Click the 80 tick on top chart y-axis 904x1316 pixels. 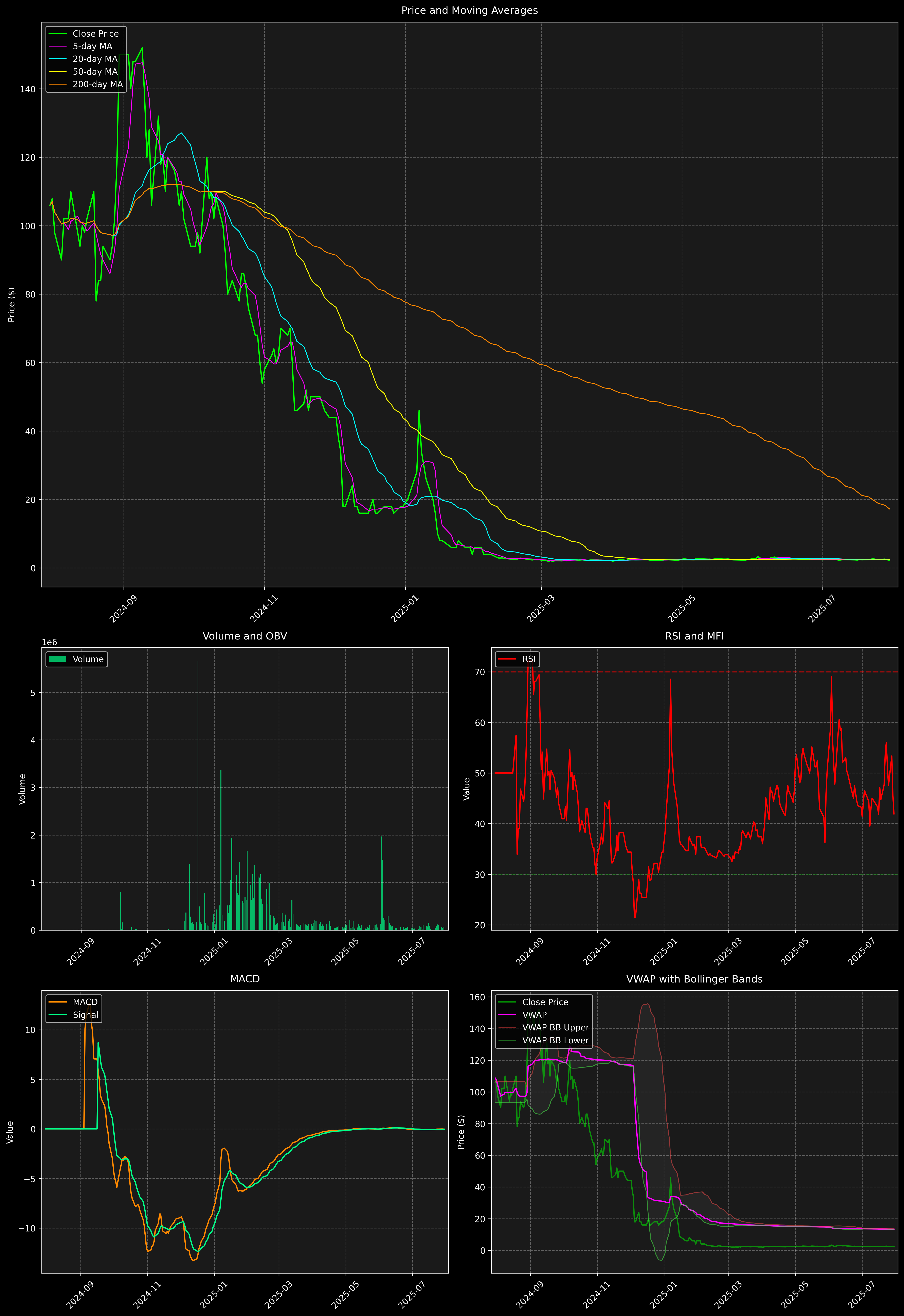tap(30, 294)
